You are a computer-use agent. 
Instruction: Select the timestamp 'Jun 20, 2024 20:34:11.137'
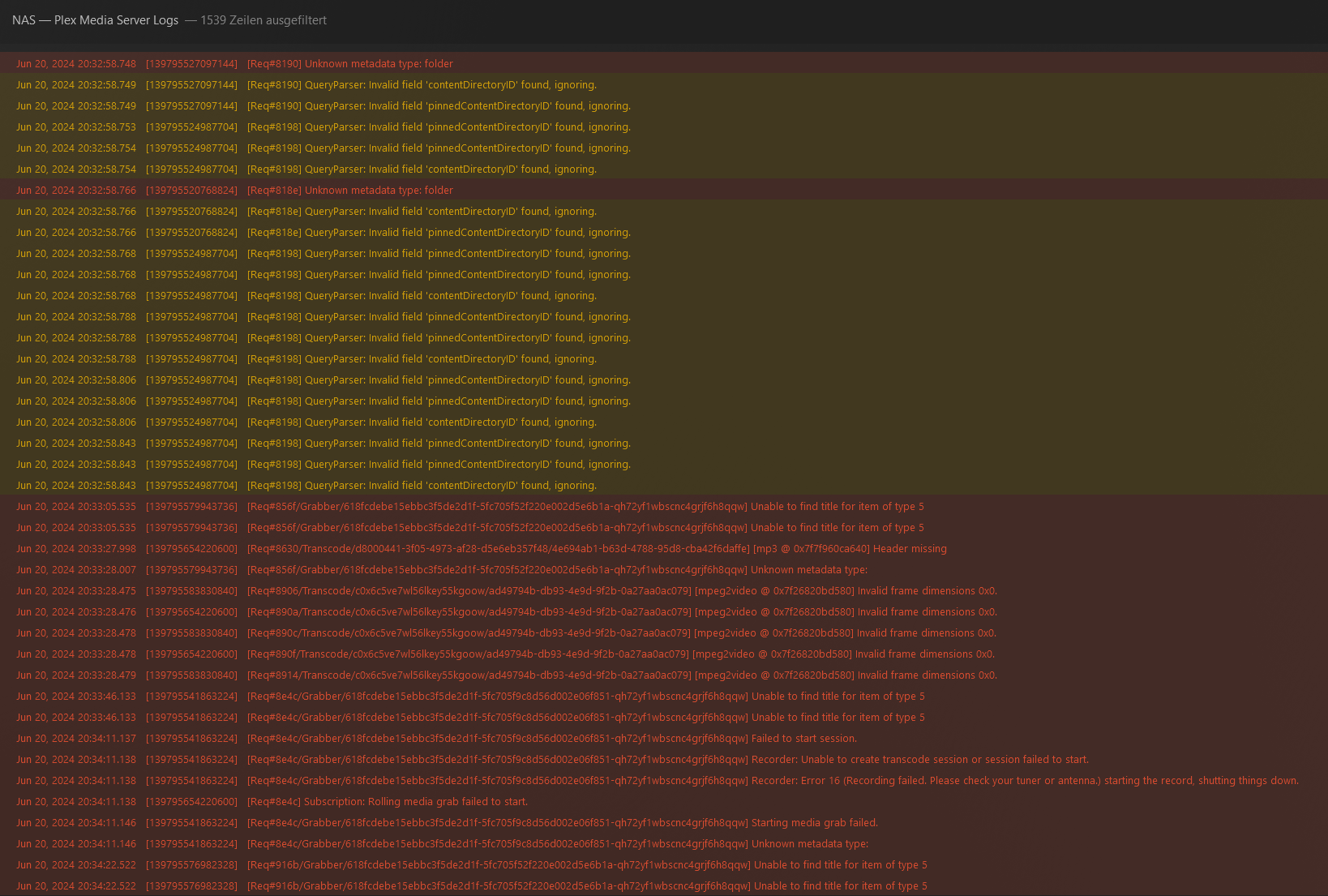coord(76,738)
